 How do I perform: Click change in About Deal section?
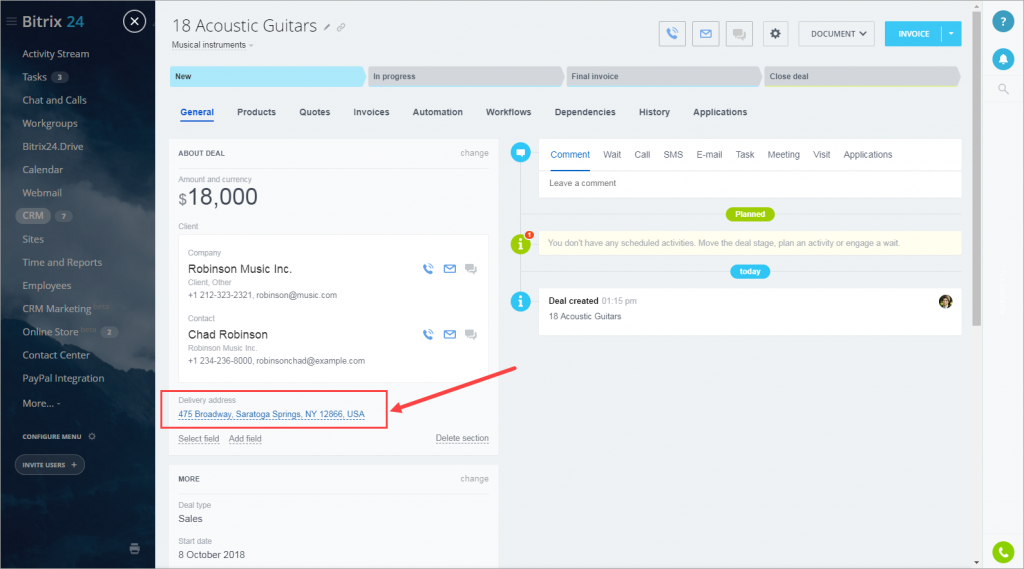[x=474, y=153]
